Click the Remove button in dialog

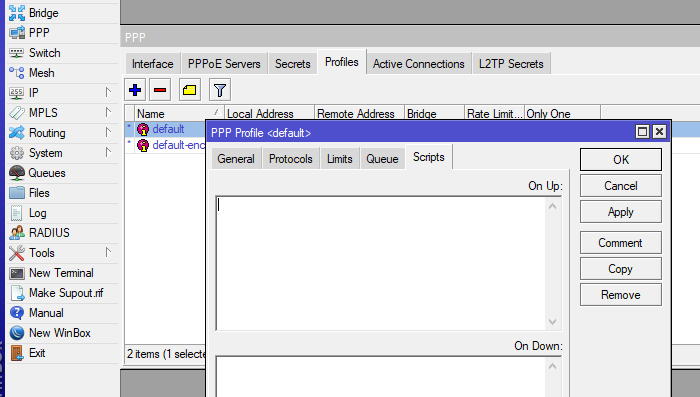click(x=621, y=295)
